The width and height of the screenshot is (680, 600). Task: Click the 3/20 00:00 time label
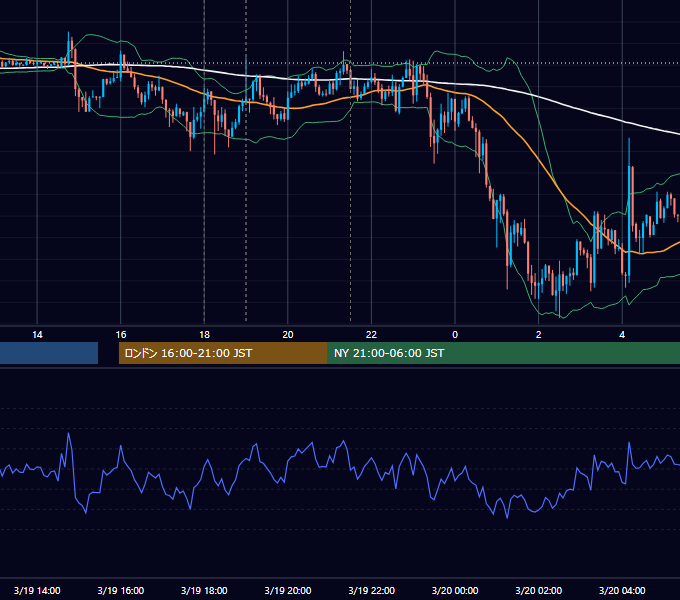[x=455, y=590]
